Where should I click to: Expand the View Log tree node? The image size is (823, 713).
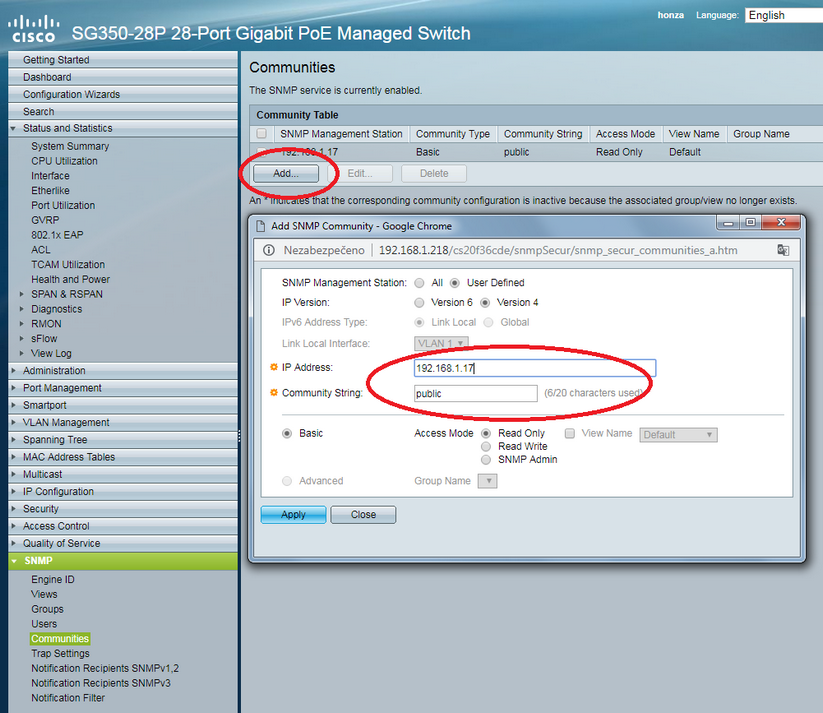pyautogui.click(x=22, y=353)
